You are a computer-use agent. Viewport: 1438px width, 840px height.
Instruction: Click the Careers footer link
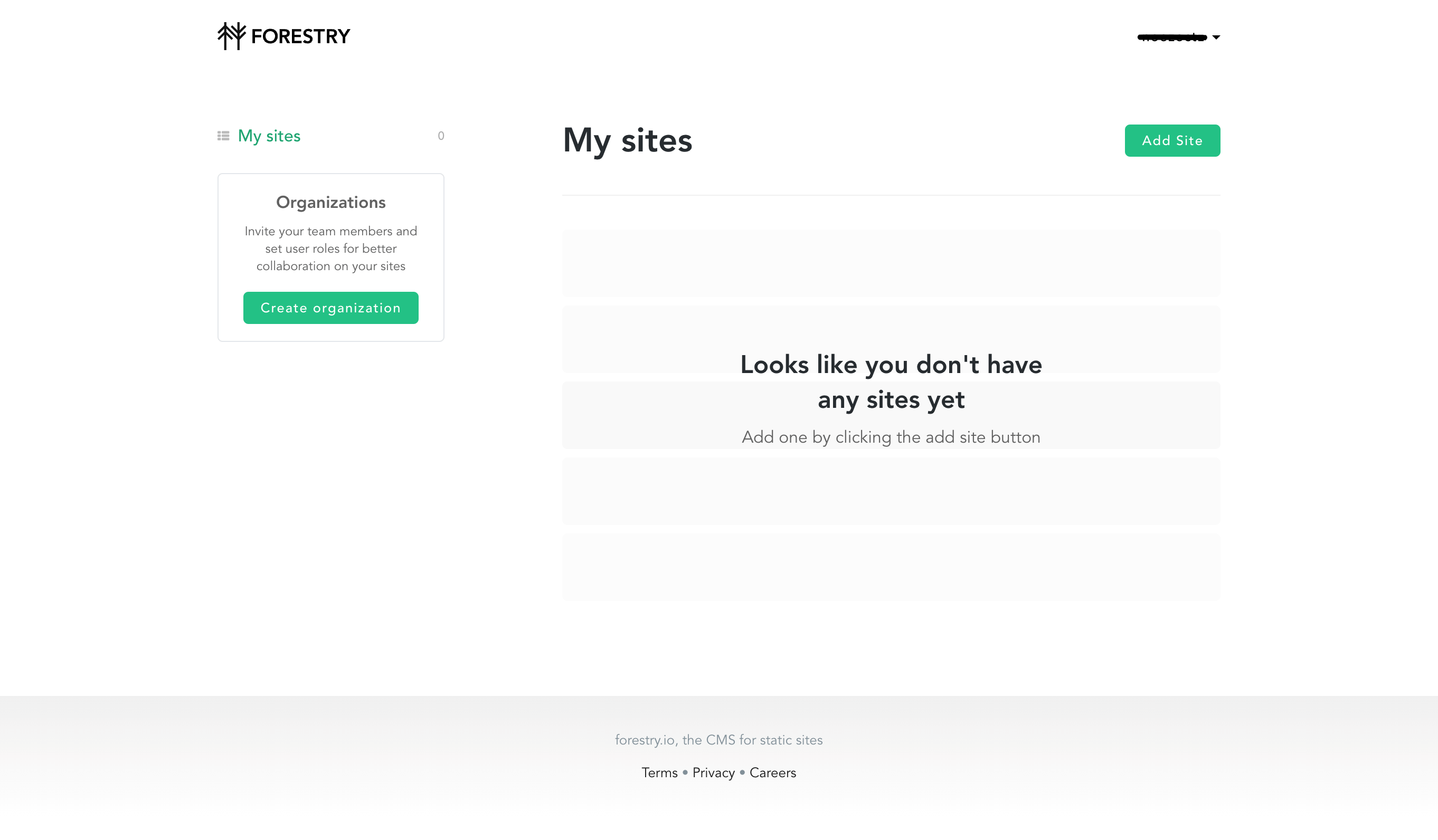(x=773, y=773)
